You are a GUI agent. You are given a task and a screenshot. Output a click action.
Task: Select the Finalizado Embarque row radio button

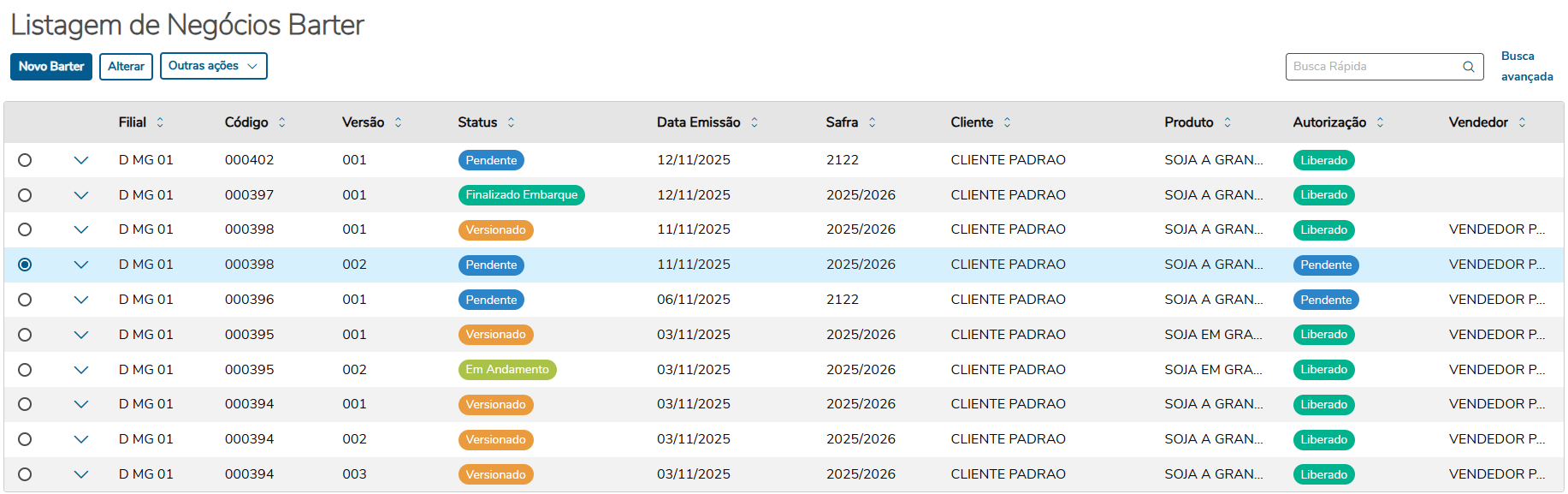25,195
